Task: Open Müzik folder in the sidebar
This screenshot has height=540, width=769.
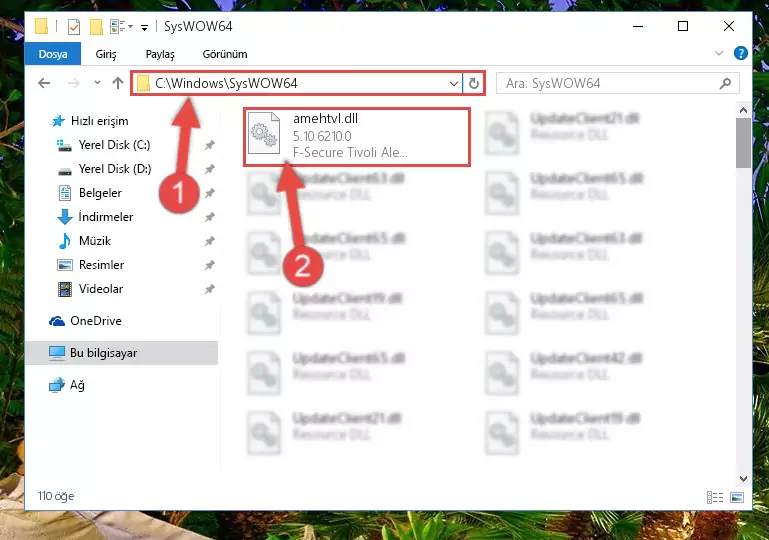Action: coord(95,241)
